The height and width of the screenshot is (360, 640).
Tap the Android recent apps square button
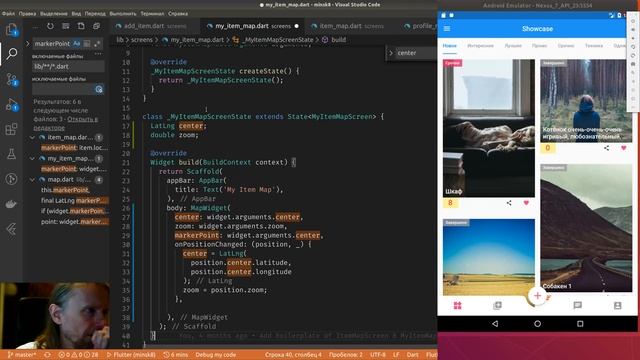click(580, 324)
